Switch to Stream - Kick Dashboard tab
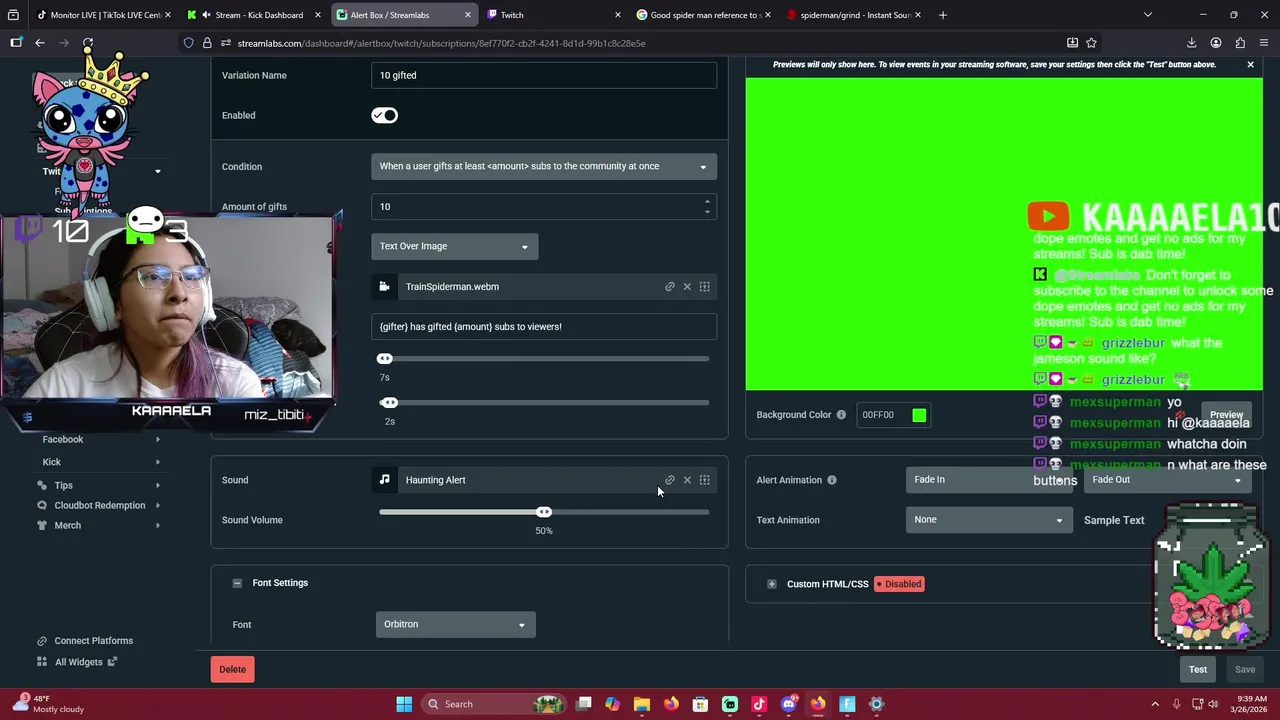Image resolution: width=1280 pixels, height=720 pixels. [x=254, y=15]
